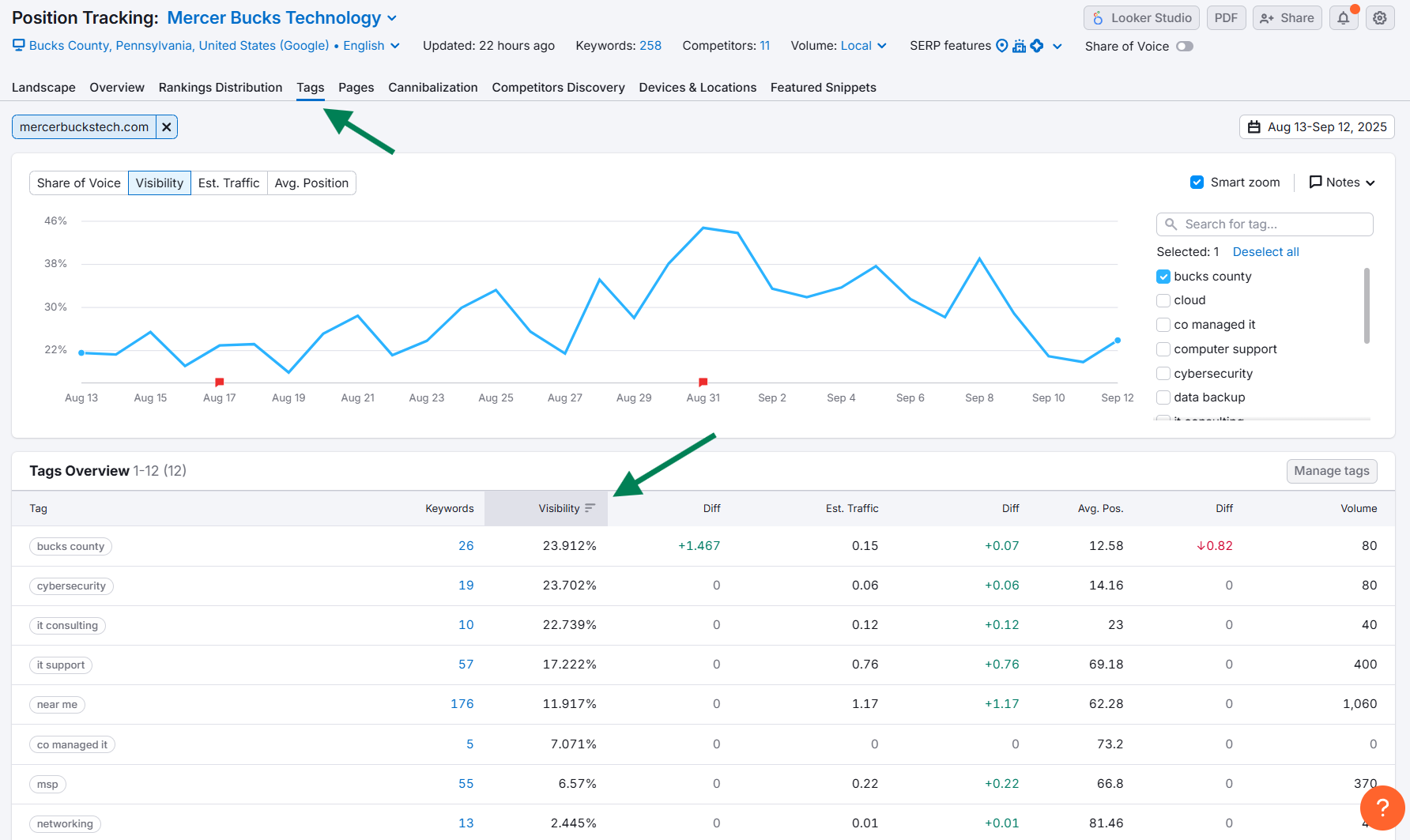Click the local pack SERP feature icon

(x=1018, y=46)
